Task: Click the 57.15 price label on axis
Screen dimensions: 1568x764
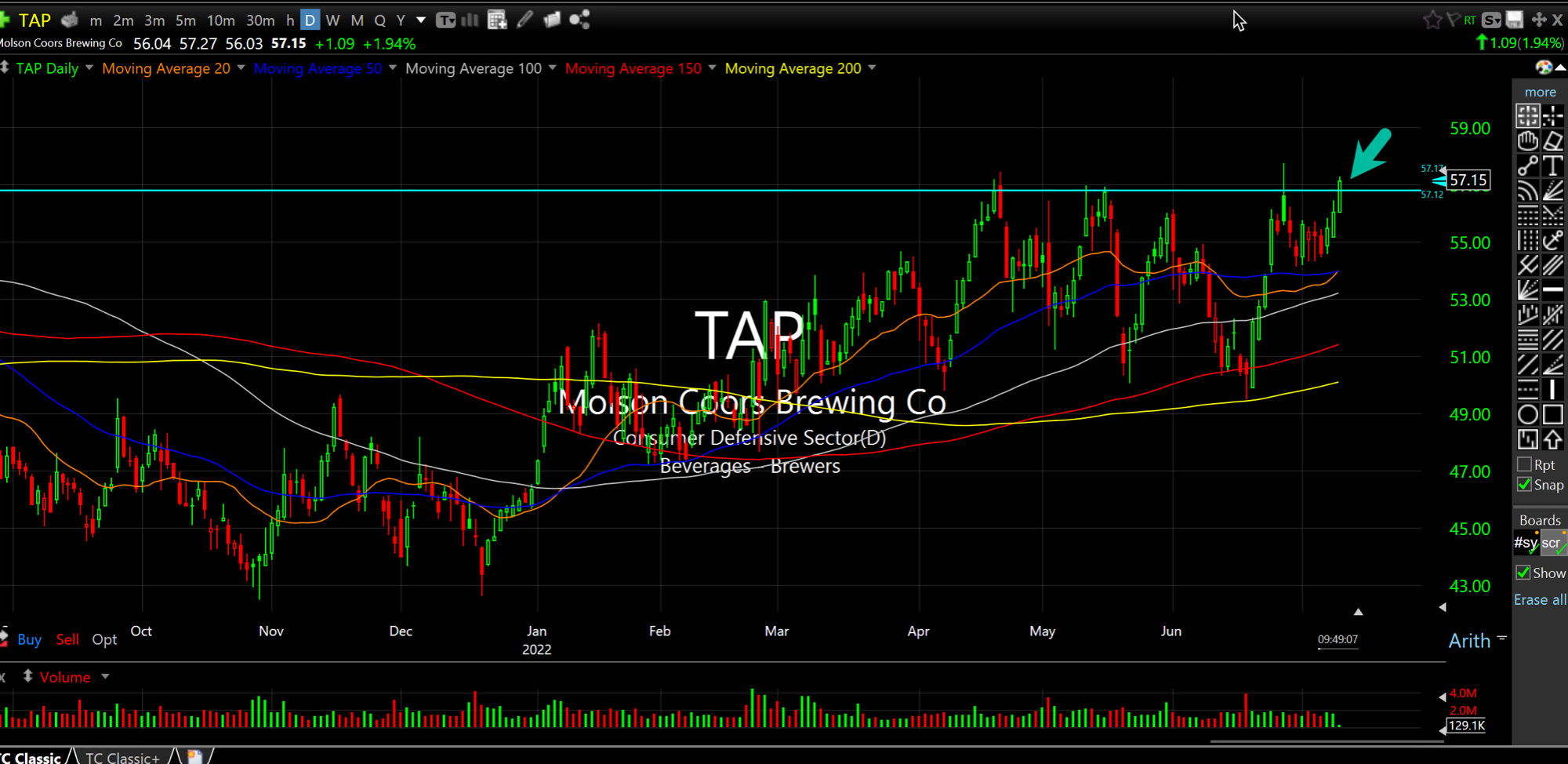Action: point(1468,180)
